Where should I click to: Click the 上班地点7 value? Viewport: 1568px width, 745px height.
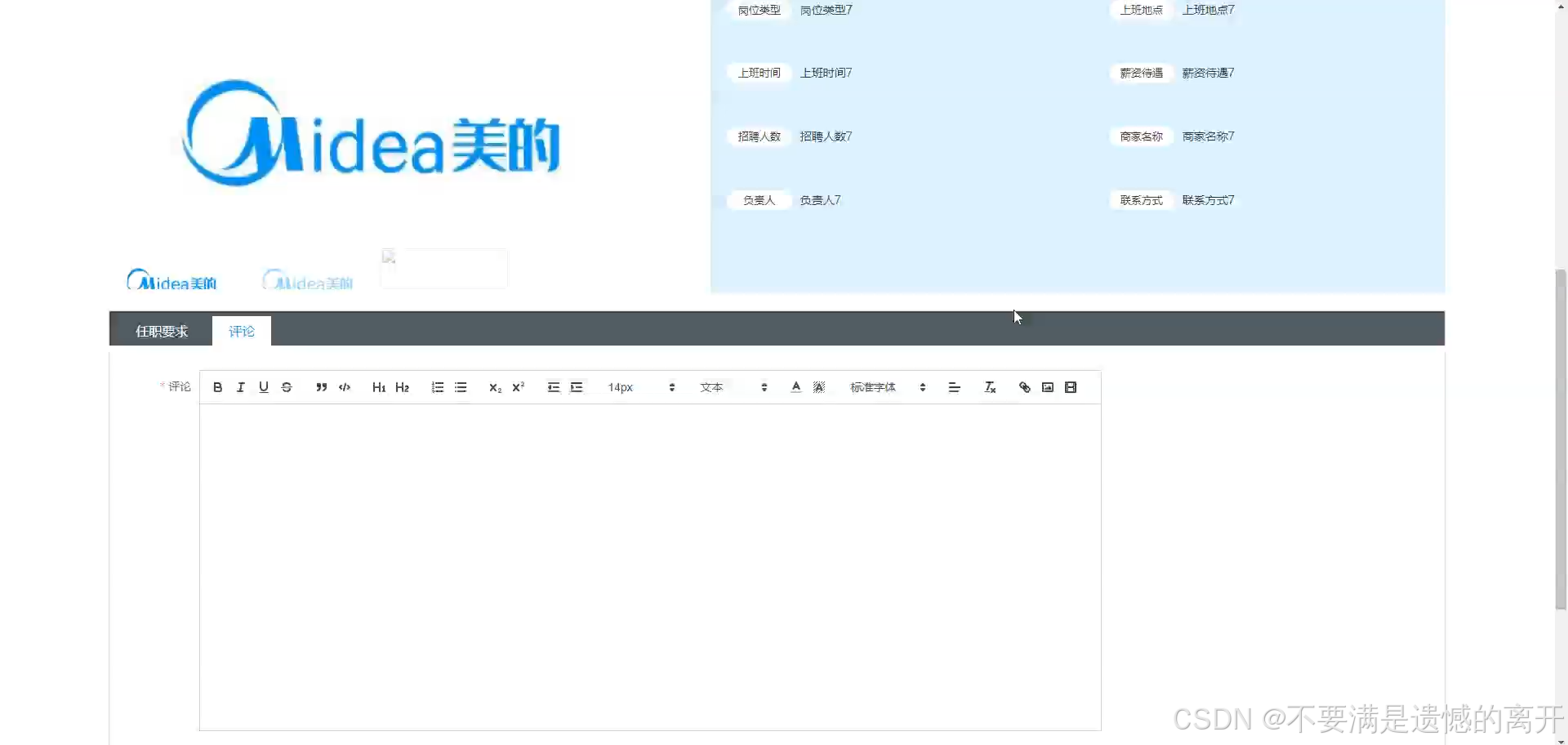1209,10
